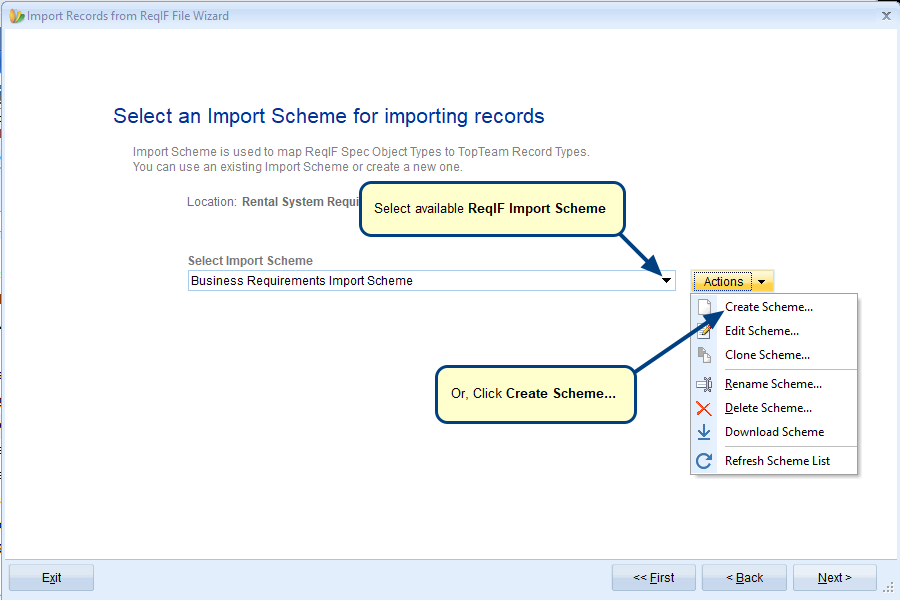This screenshot has height=600, width=900.
Task: Click the Exit button
Action: click(x=51, y=578)
